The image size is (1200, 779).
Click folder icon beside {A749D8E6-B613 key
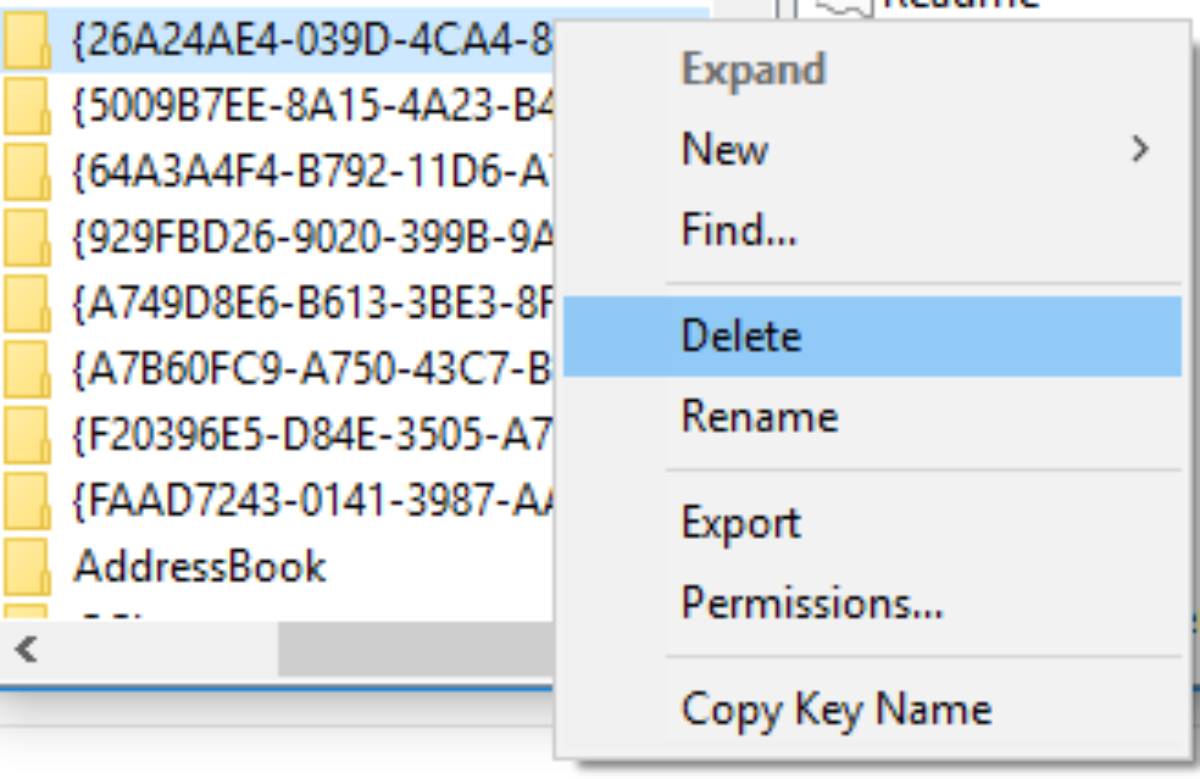(x=26, y=303)
